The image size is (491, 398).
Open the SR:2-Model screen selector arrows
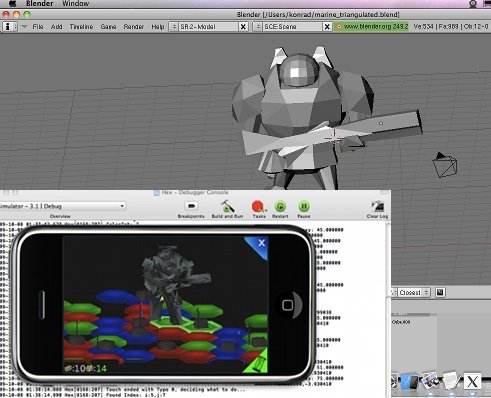tap(174, 27)
